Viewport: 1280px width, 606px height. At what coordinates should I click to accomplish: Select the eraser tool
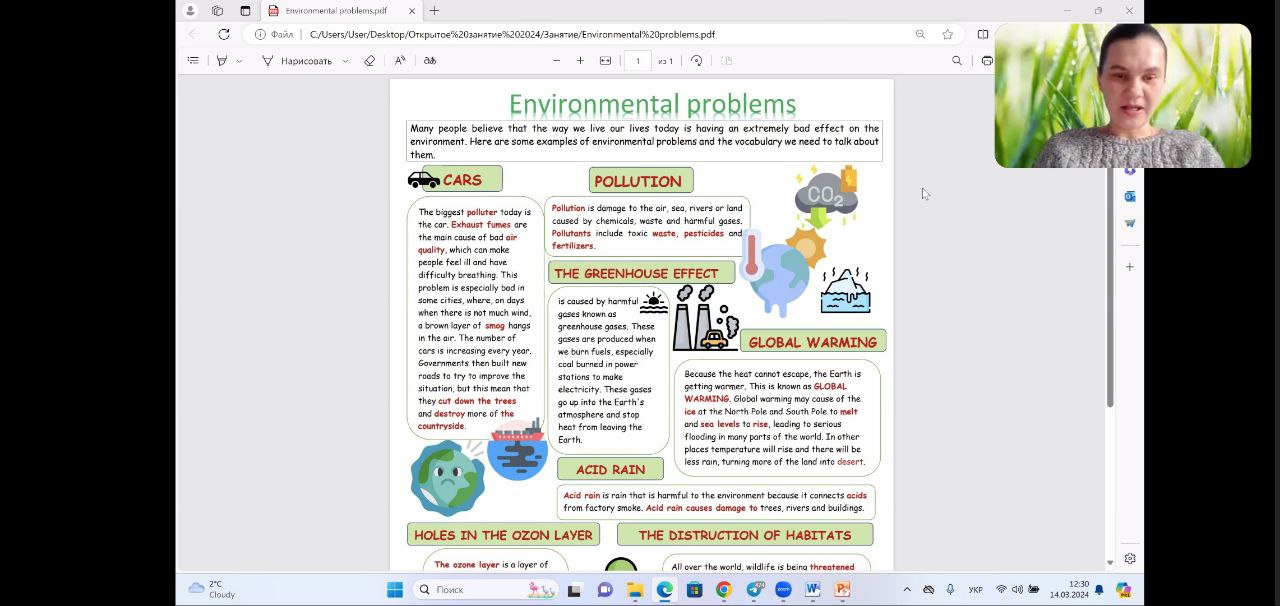pyautogui.click(x=369, y=61)
